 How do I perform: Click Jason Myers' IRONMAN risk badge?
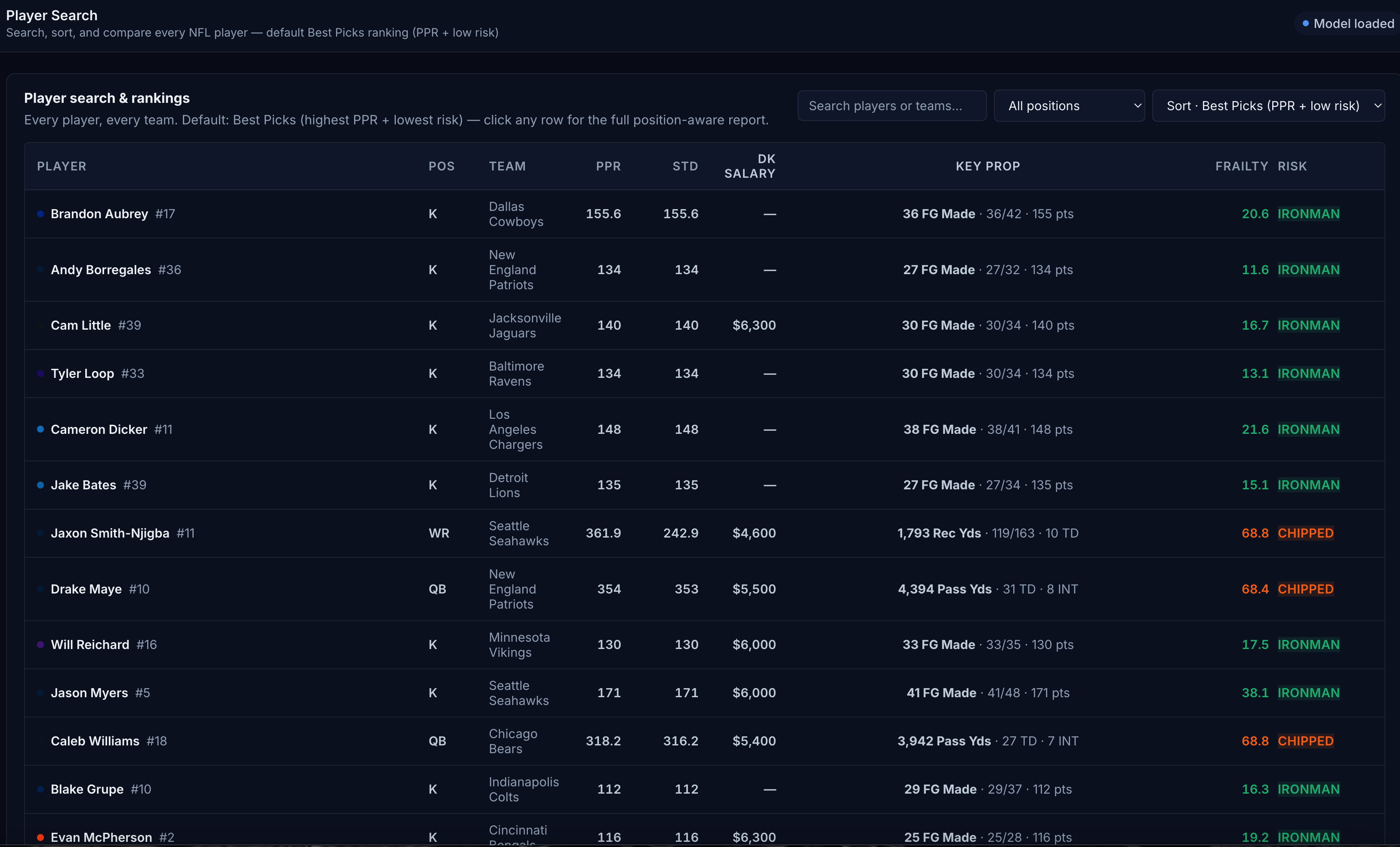(x=1308, y=693)
